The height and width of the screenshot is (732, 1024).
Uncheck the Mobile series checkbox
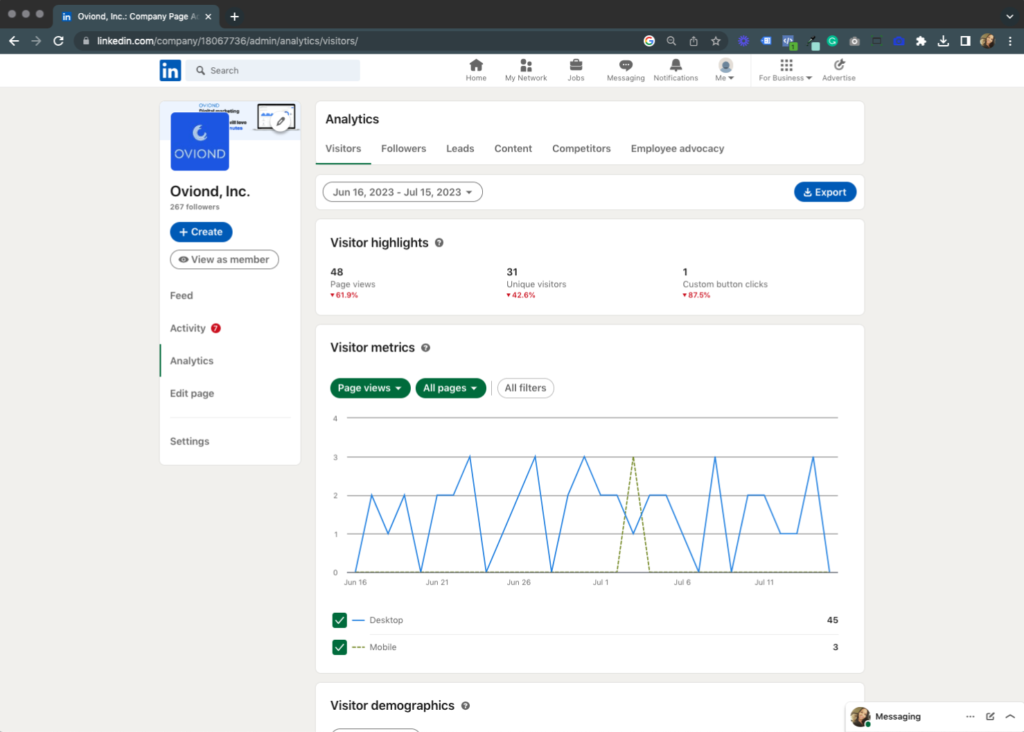click(x=339, y=647)
